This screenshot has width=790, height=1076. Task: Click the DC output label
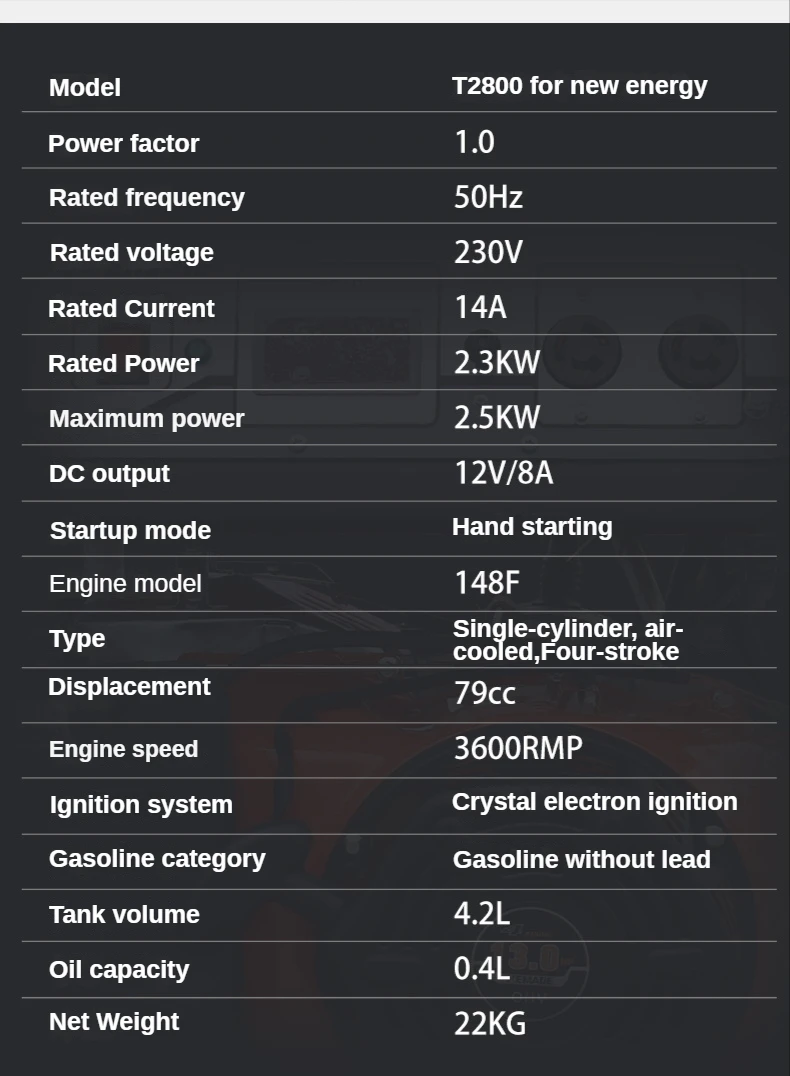coord(109,474)
